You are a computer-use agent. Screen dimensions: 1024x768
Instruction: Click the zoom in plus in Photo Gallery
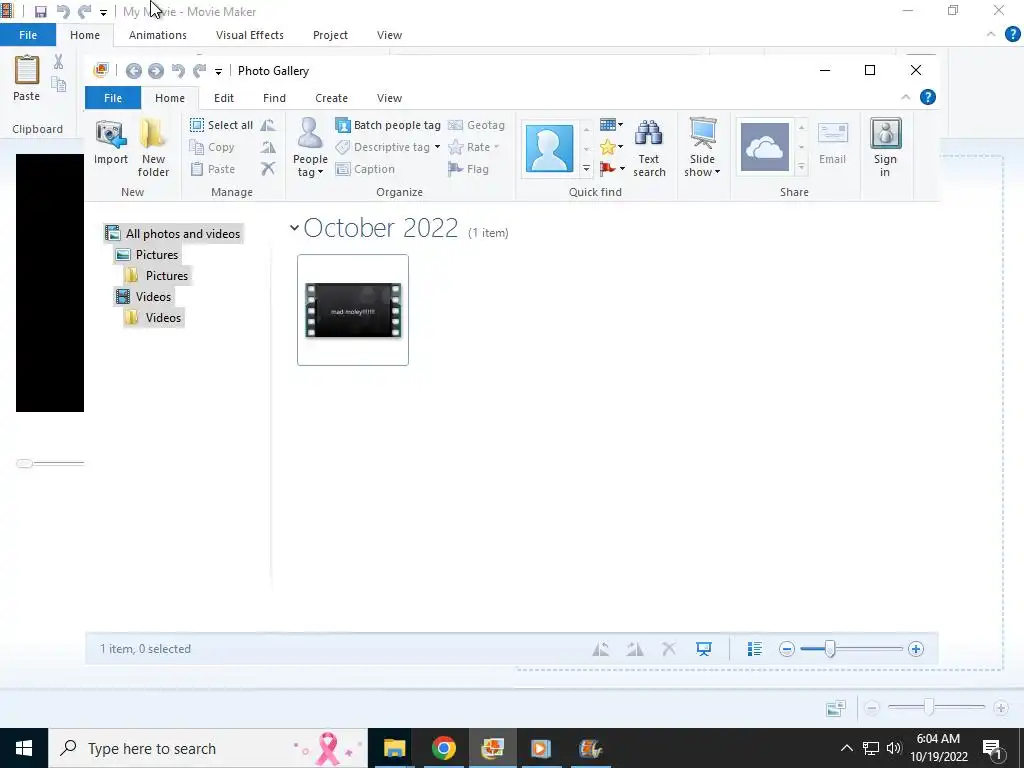(x=916, y=649)
